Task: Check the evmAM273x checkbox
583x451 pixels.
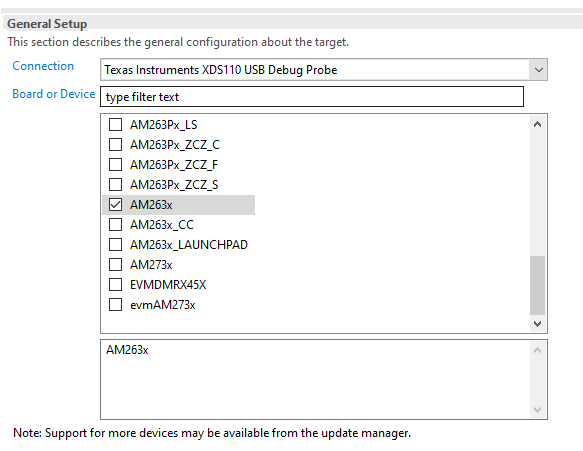Action: point(115,305)
